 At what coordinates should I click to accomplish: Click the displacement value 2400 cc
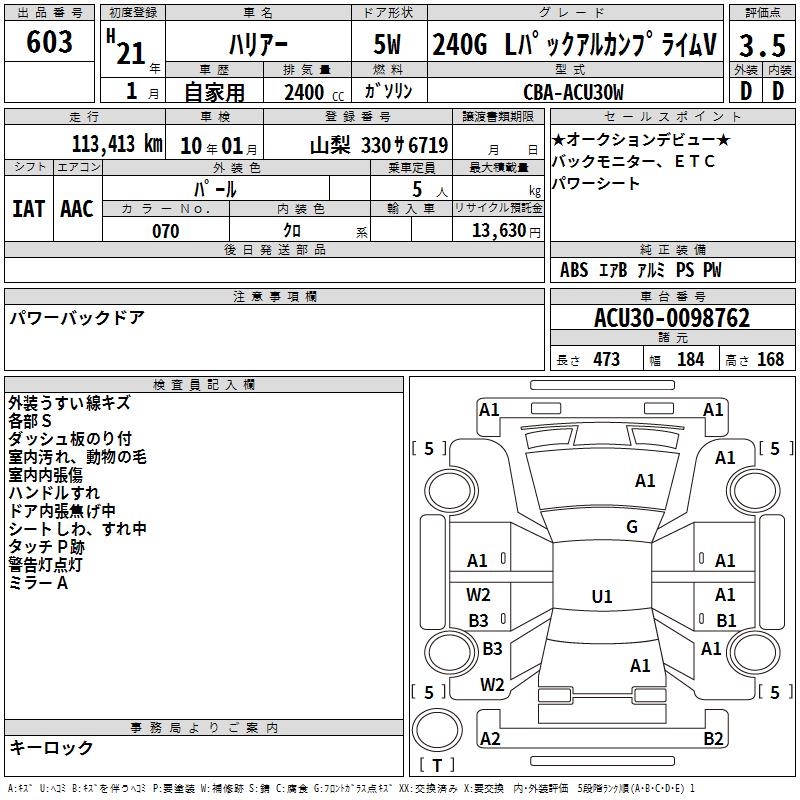(314, 92)
